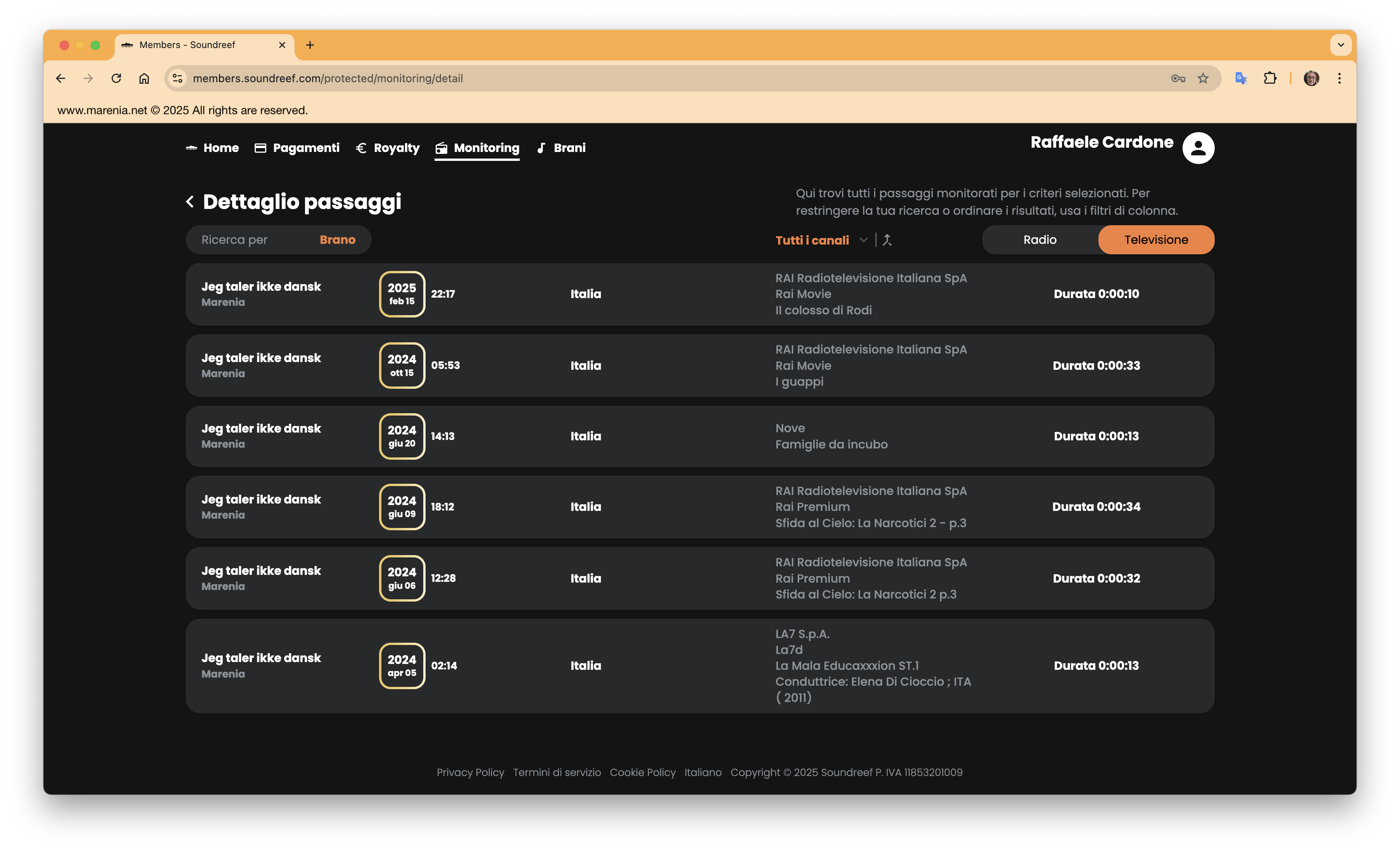Click 'Durata 0:00:34' value

tap(1096, 506)
